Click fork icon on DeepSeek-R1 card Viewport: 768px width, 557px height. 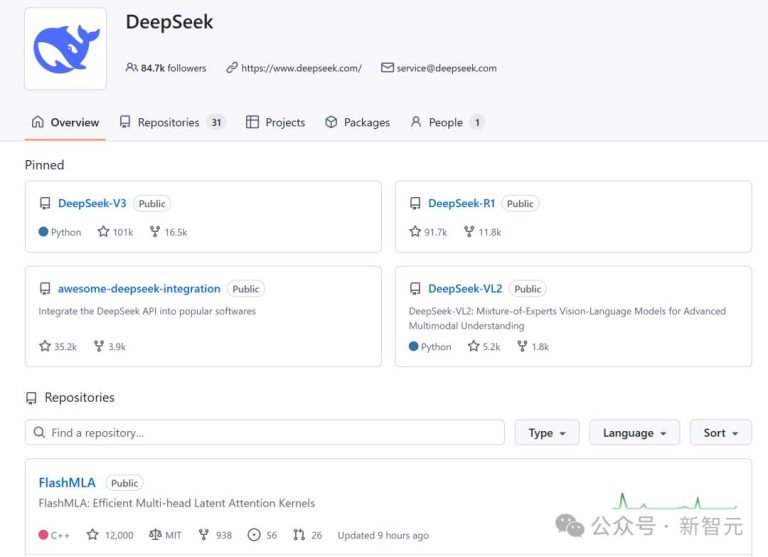point(469,231)
